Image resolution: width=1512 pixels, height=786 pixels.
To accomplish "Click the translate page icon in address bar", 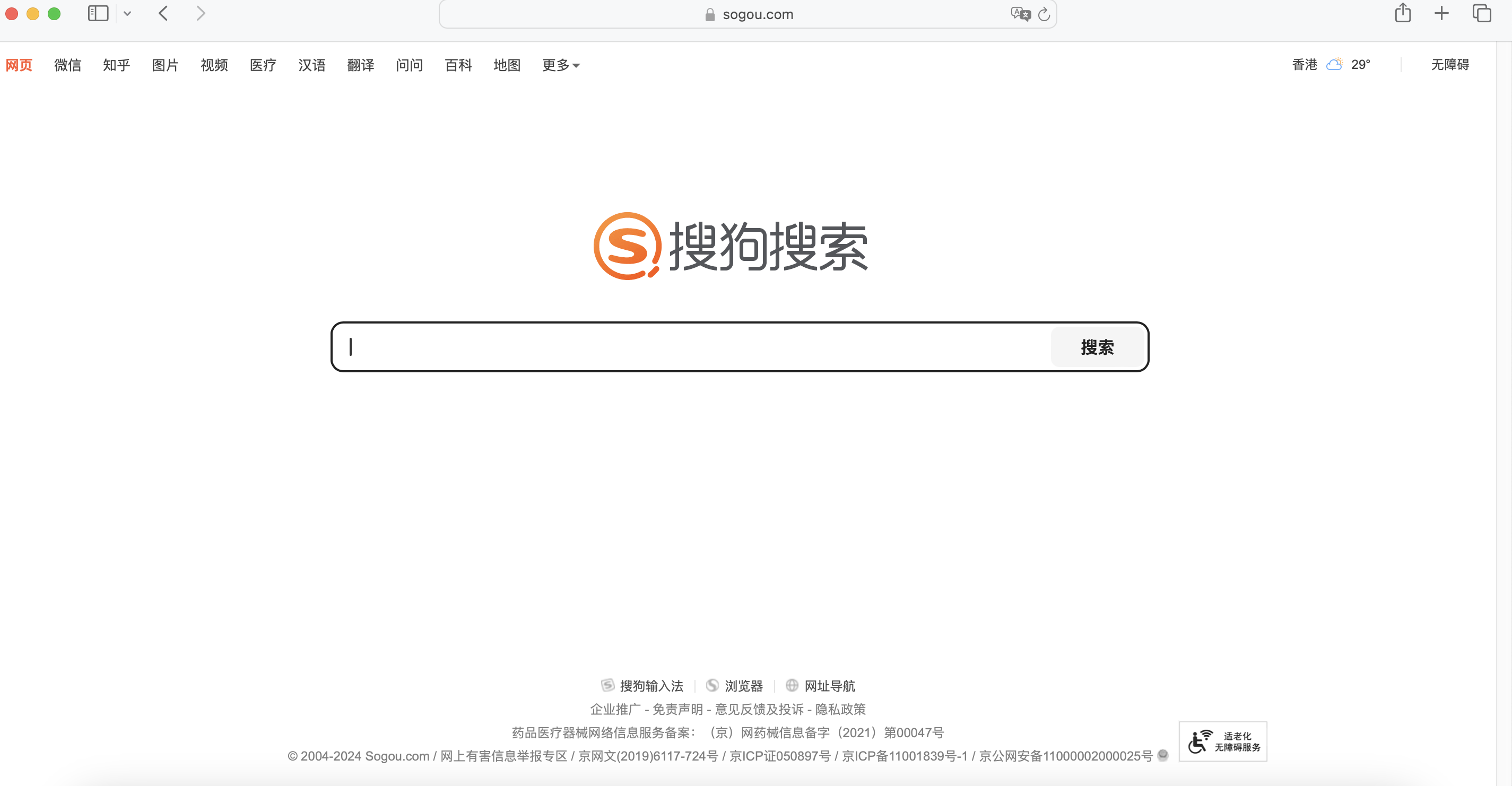I will pos(1020,14).
